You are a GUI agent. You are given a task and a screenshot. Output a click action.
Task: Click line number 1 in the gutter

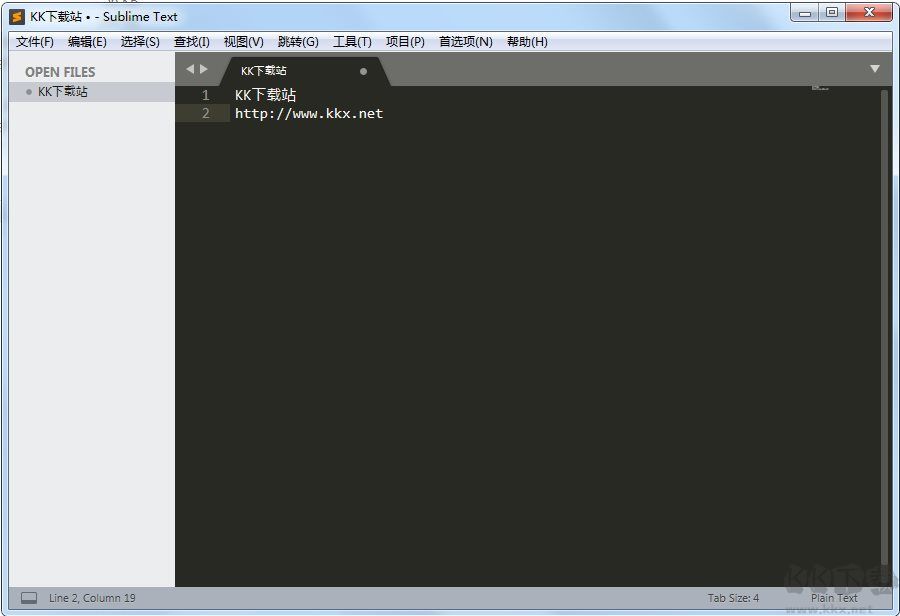click(x=205, y=94)
